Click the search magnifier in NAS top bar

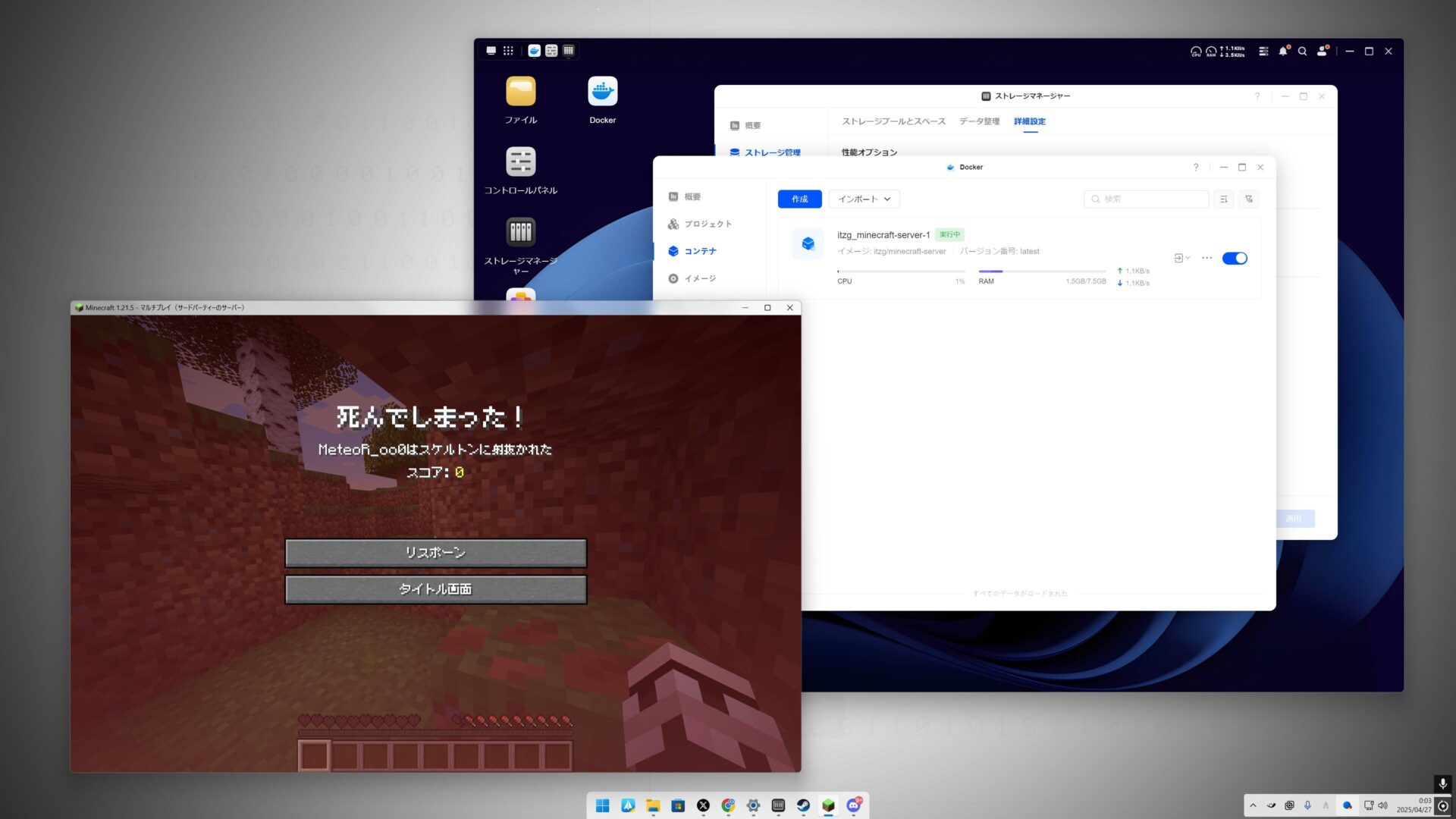pyautogui.click(x=1302, y=52)
